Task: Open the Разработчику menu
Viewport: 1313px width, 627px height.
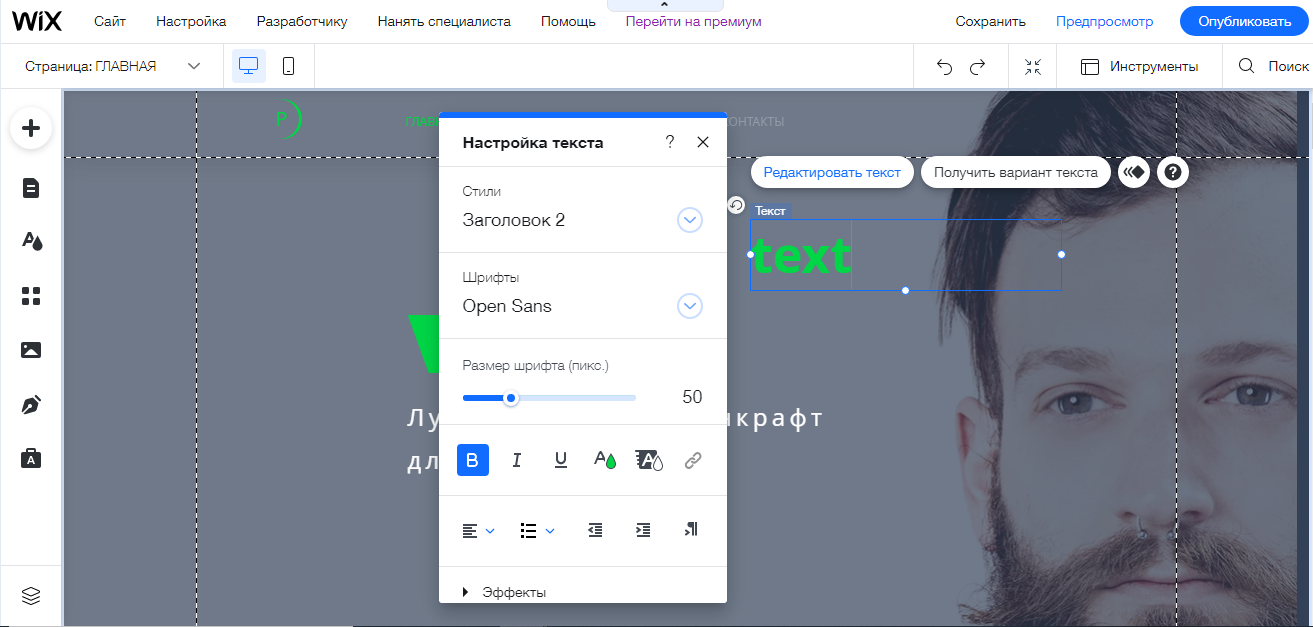Action: pyautogui.click(x=302, y=21)
